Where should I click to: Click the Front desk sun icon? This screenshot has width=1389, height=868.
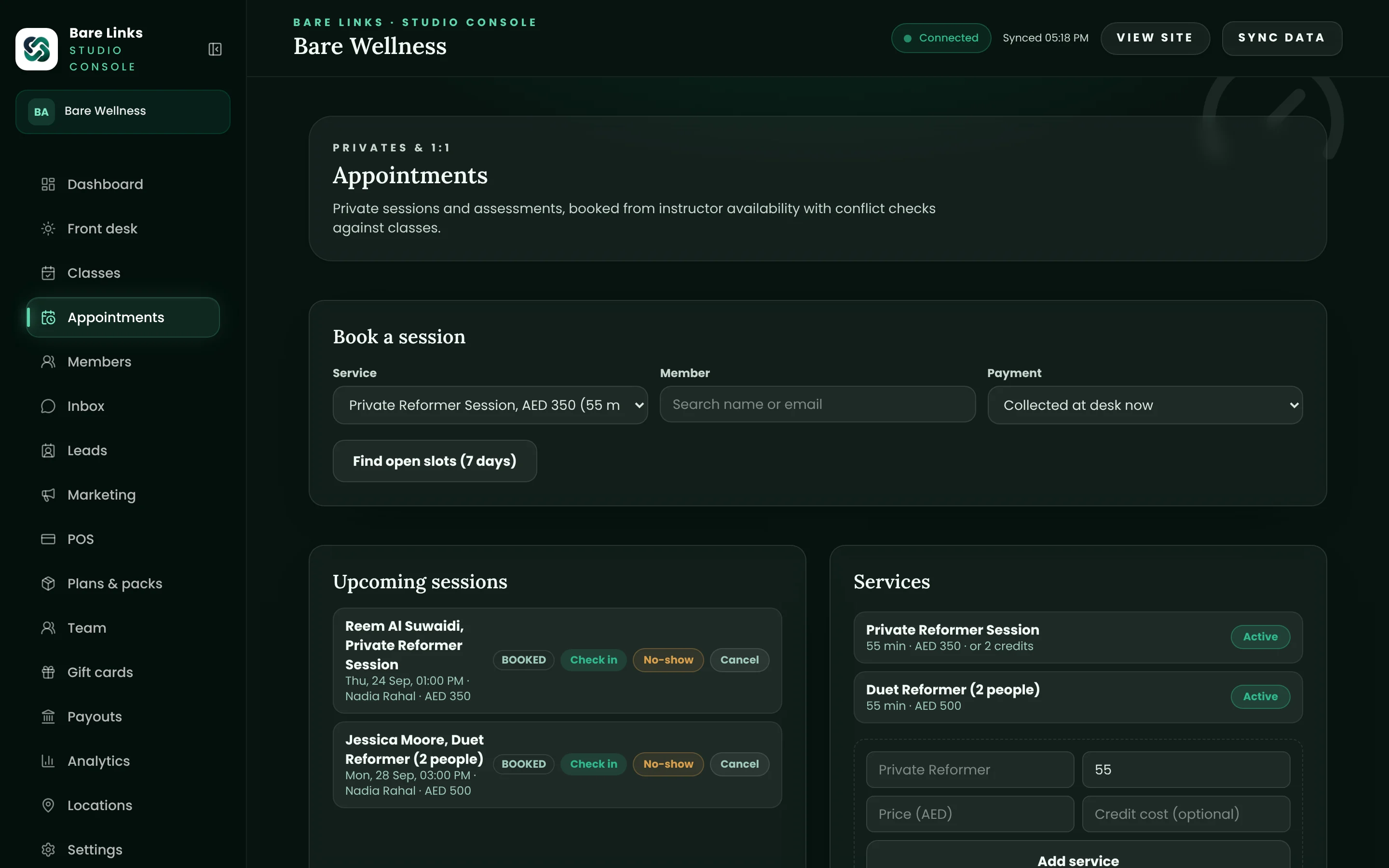(48, 229)
